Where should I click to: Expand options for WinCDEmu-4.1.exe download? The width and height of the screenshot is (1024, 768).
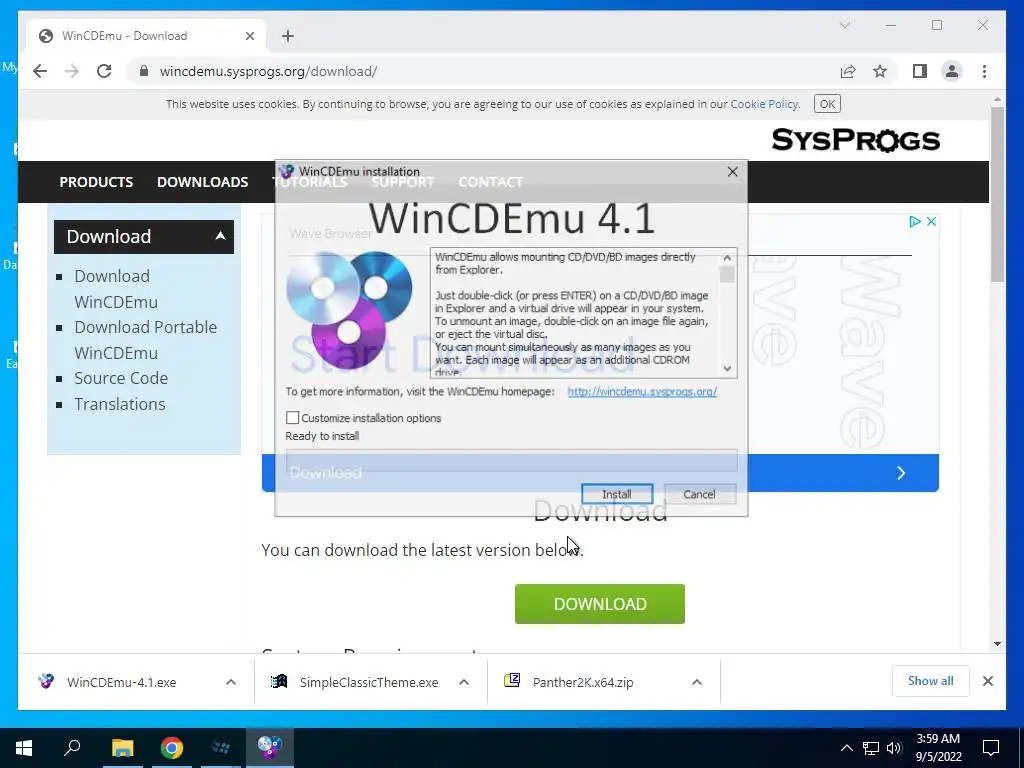[x=231, y=682]
